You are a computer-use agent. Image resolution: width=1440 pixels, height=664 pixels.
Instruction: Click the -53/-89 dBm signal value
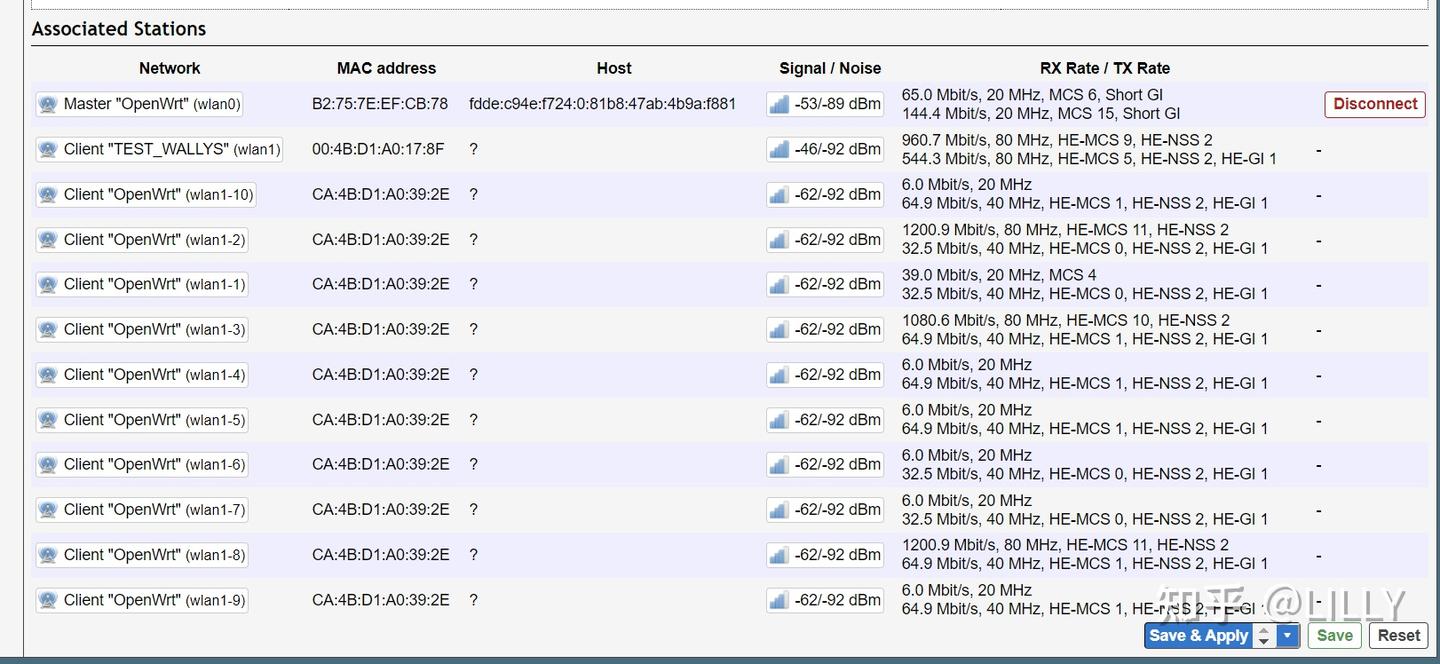[838, 104]
